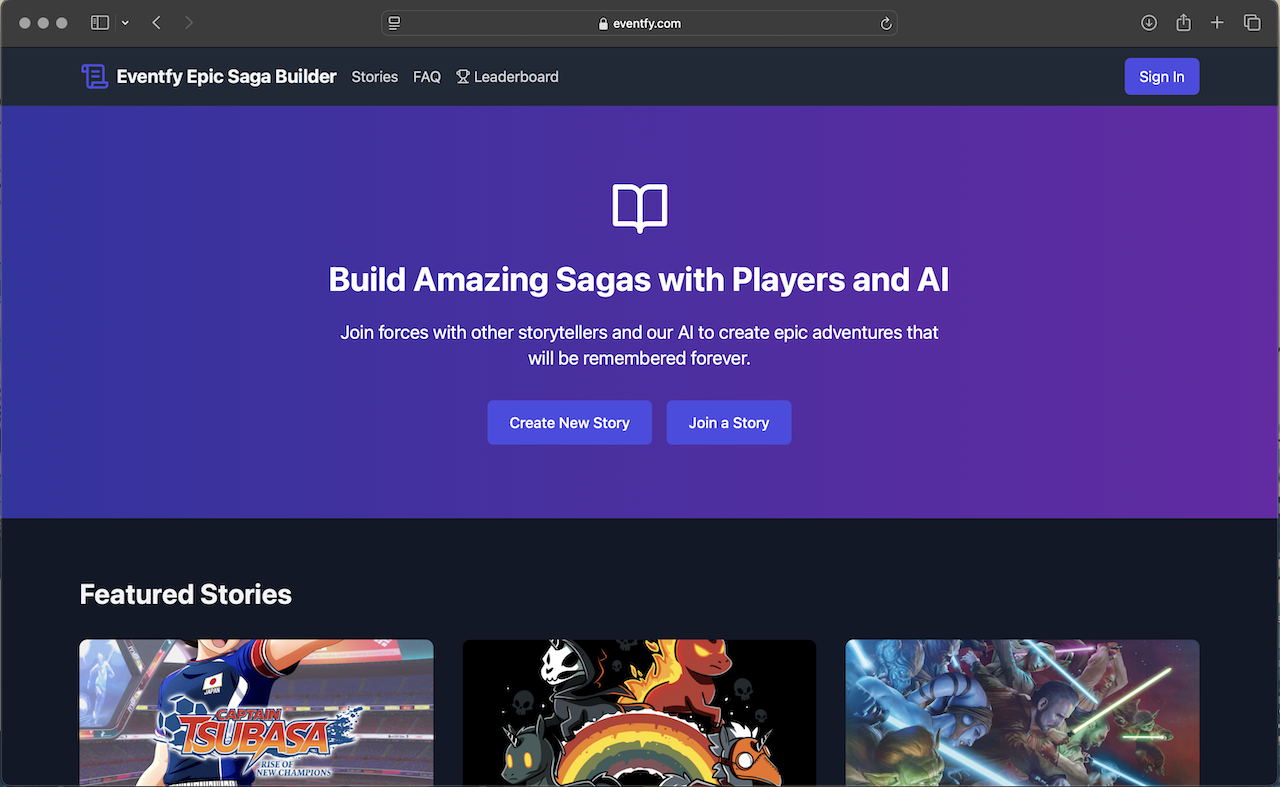Click the Create New Story button
Image resolution: width=1280 pixels, height=787 pixels.
click(x=569, y=423)
